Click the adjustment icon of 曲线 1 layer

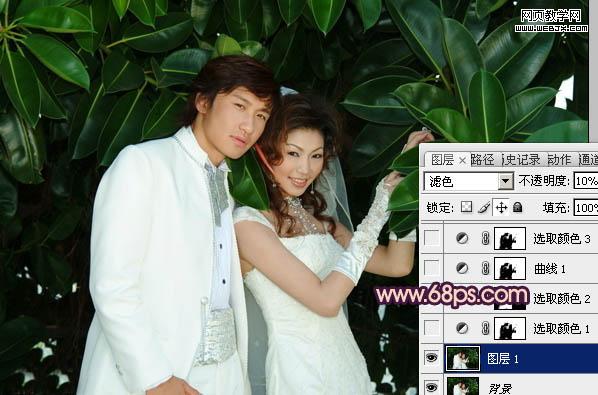pyautogui.click(x=462, y=268)
